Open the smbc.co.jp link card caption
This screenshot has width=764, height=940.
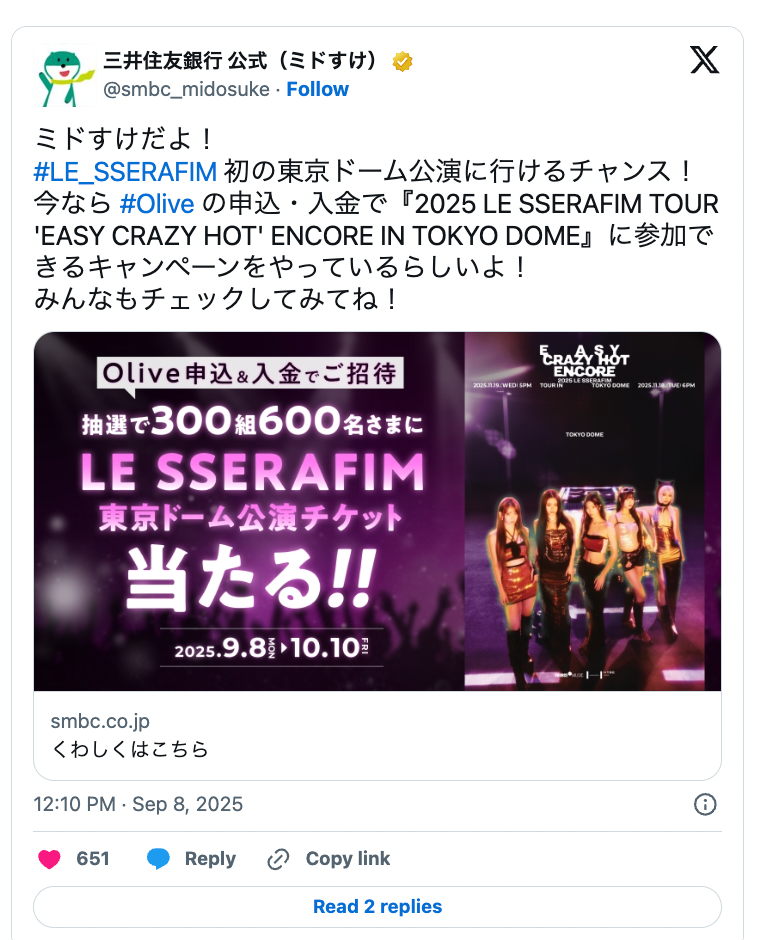377,735
